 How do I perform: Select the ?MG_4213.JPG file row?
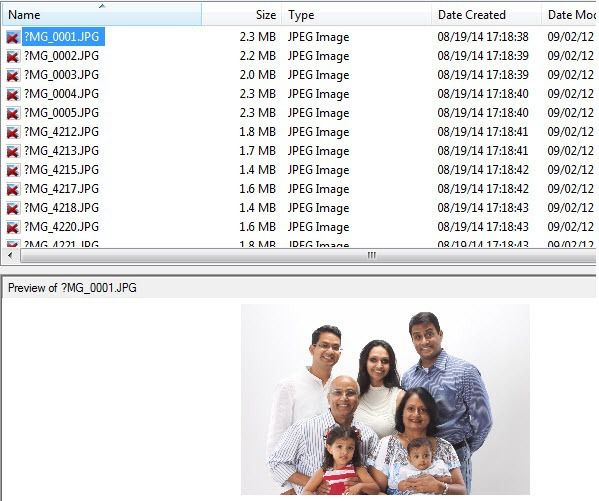299,151
